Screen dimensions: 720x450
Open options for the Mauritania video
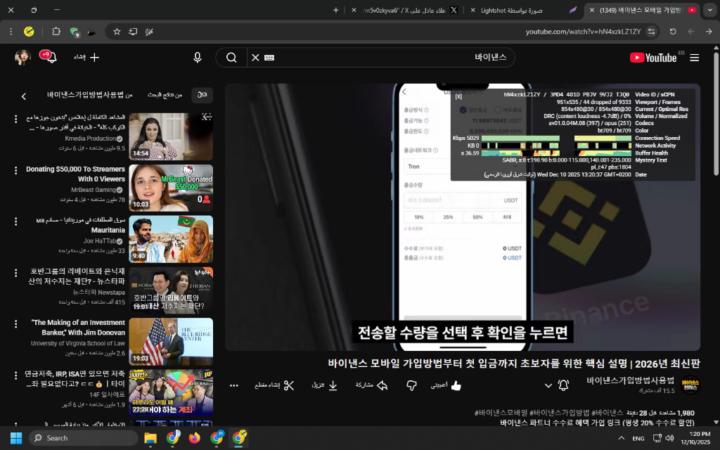pos(16,221)
